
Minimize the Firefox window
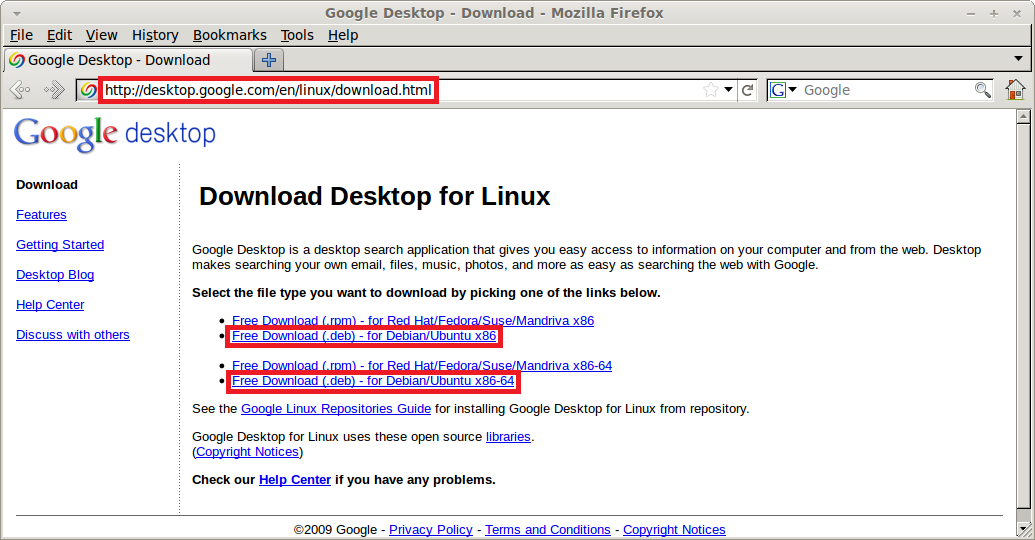(x=971, y=13)
